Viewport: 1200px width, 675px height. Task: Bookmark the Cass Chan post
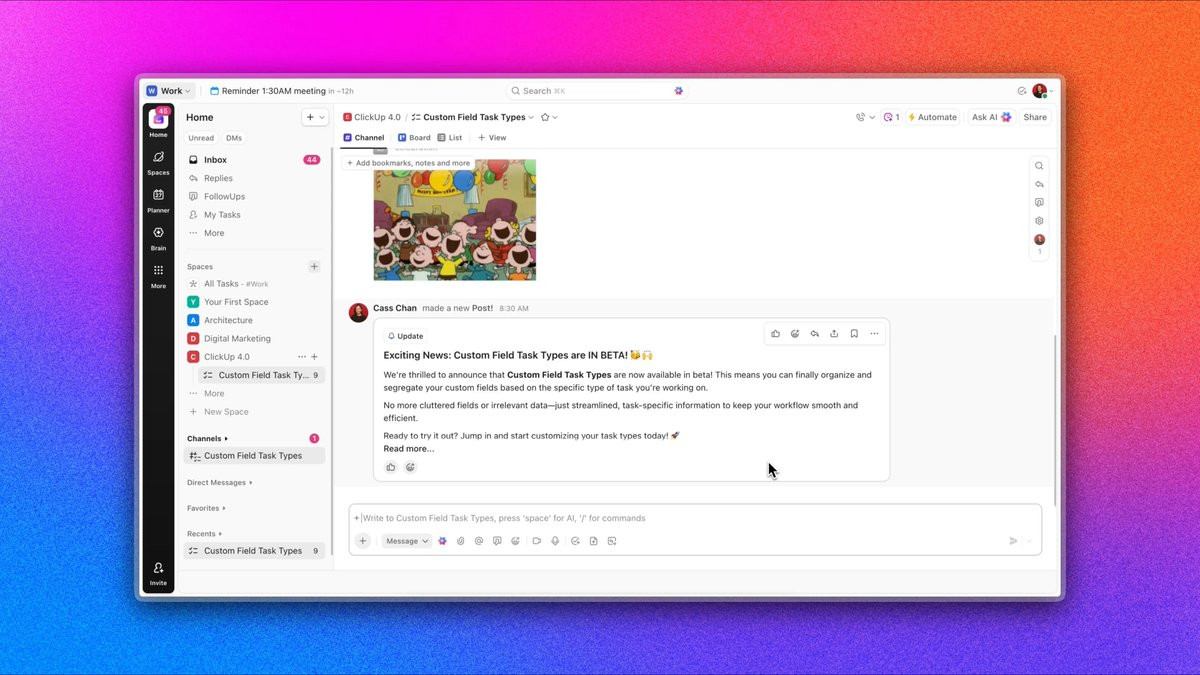tap(854, 334)
